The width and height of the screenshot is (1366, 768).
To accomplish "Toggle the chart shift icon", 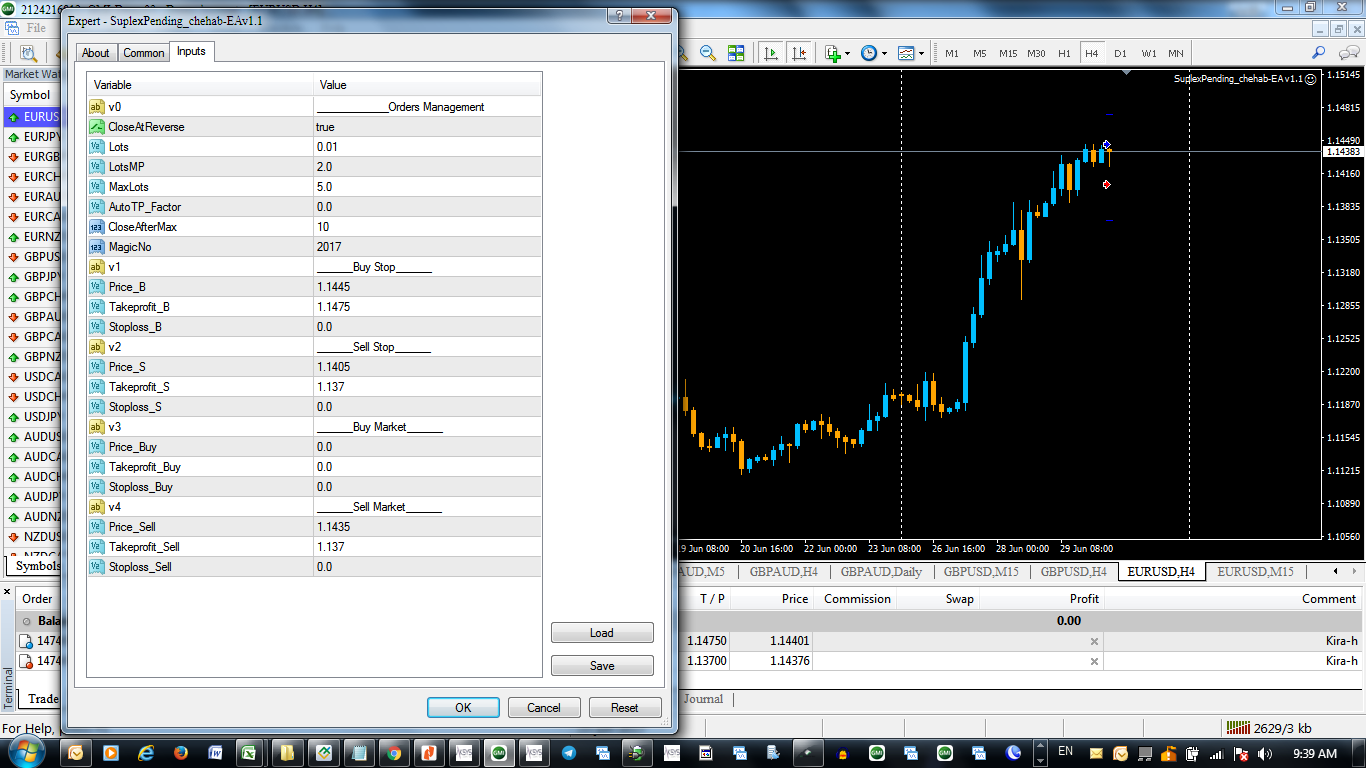I will point(798,53).
